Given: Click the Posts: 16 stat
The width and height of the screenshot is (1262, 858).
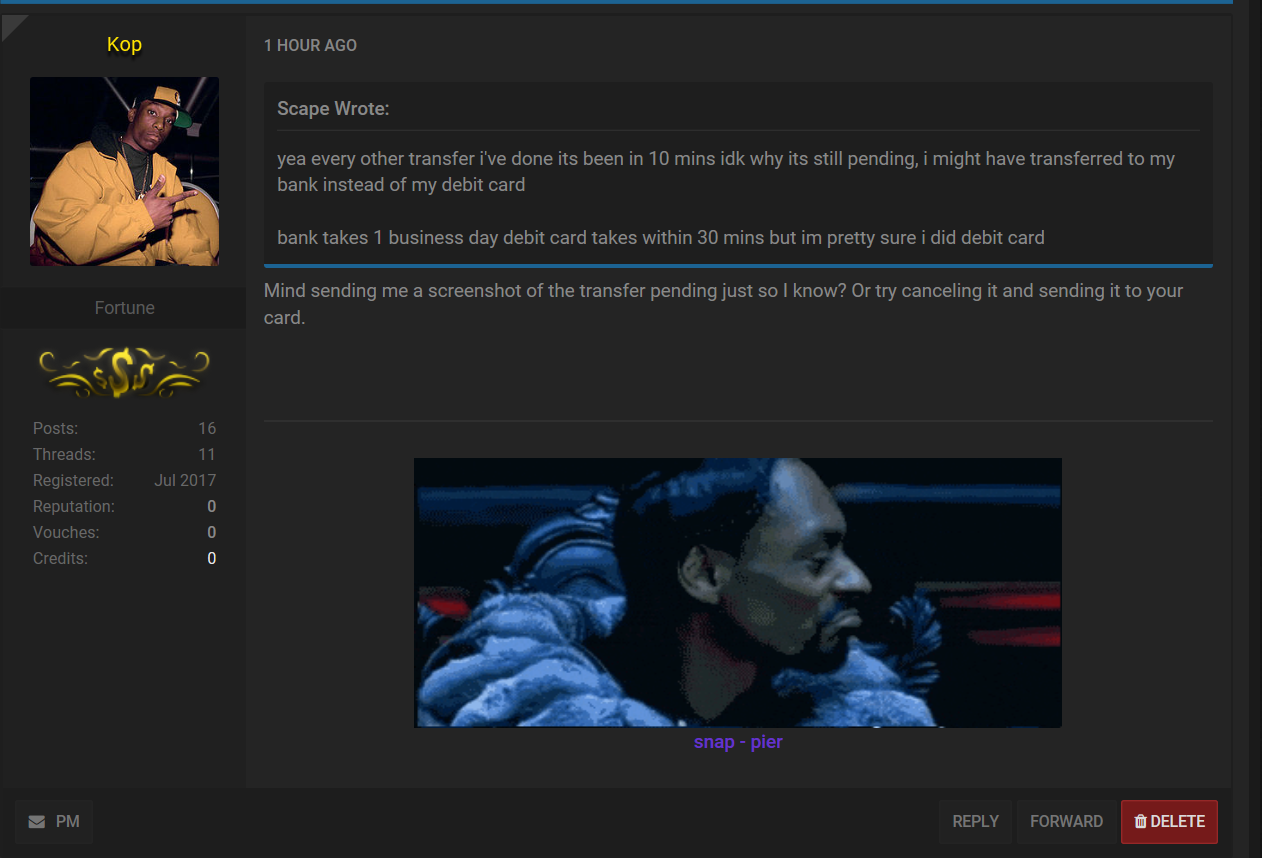Looking at the screenshot, I should point(124,428).
